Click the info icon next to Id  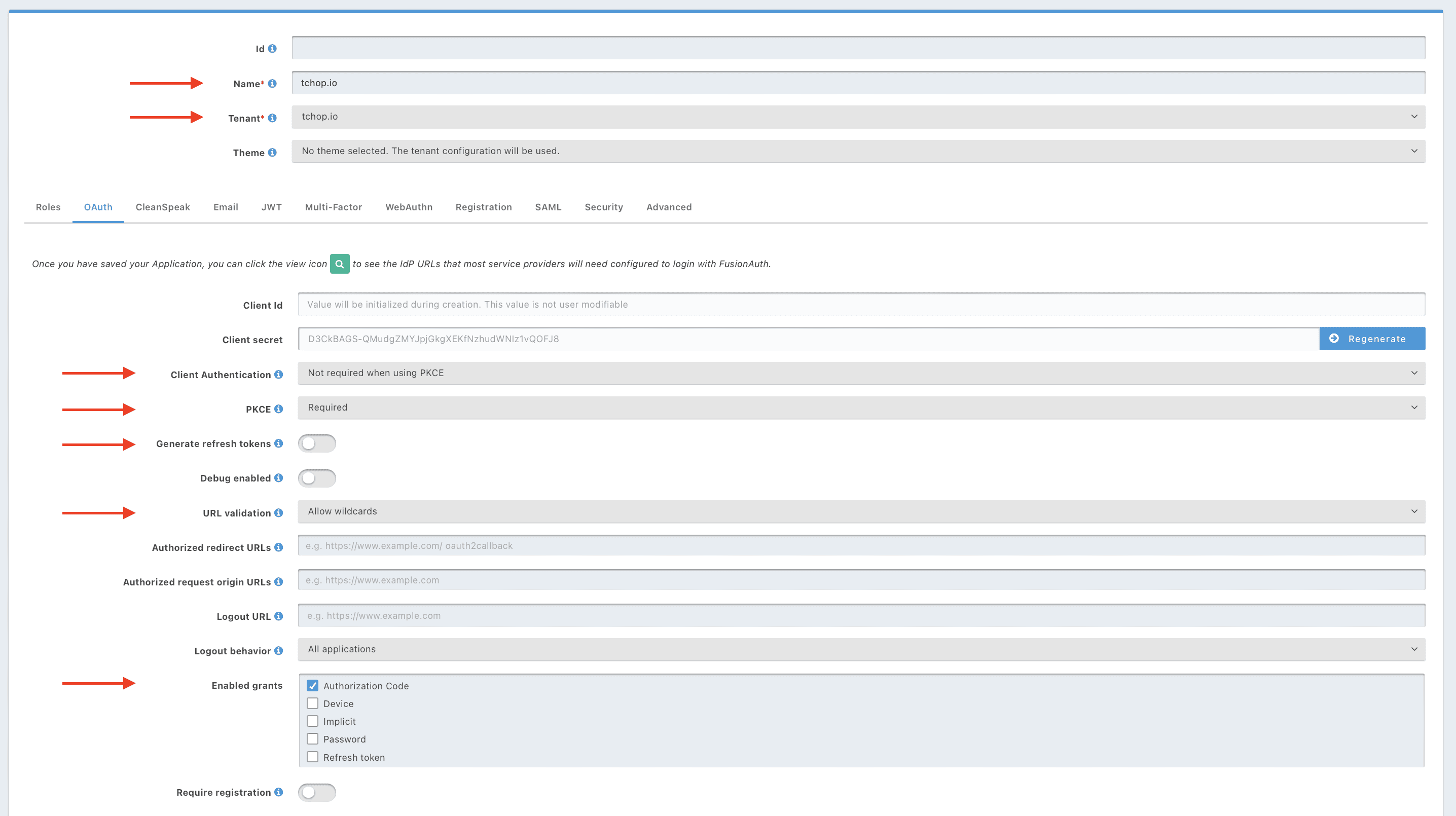click(x=272, y=49)
